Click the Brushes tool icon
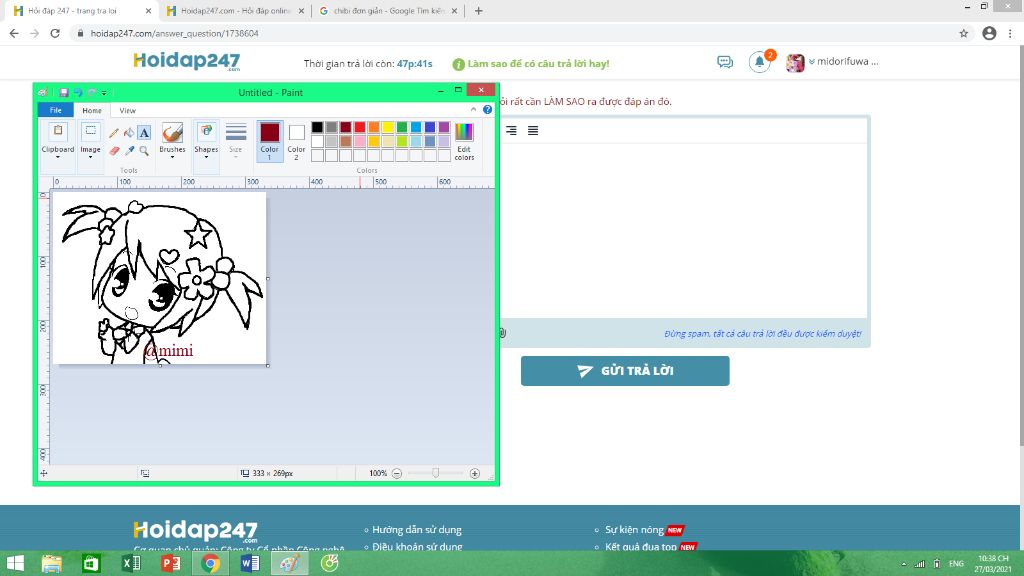 pos(172,133)
